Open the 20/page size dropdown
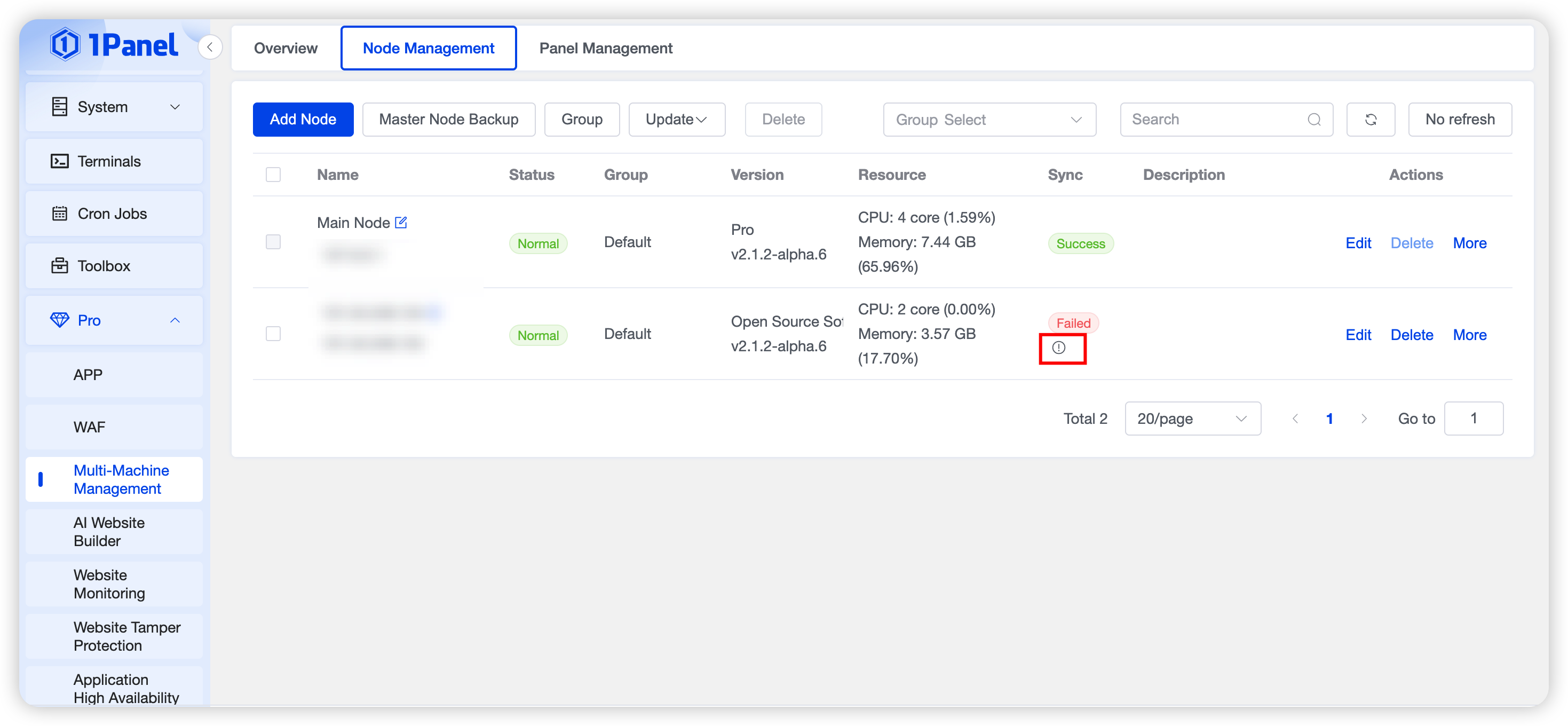The image size is (1568, 726). pyautogui.click(x=1192, y=419)
